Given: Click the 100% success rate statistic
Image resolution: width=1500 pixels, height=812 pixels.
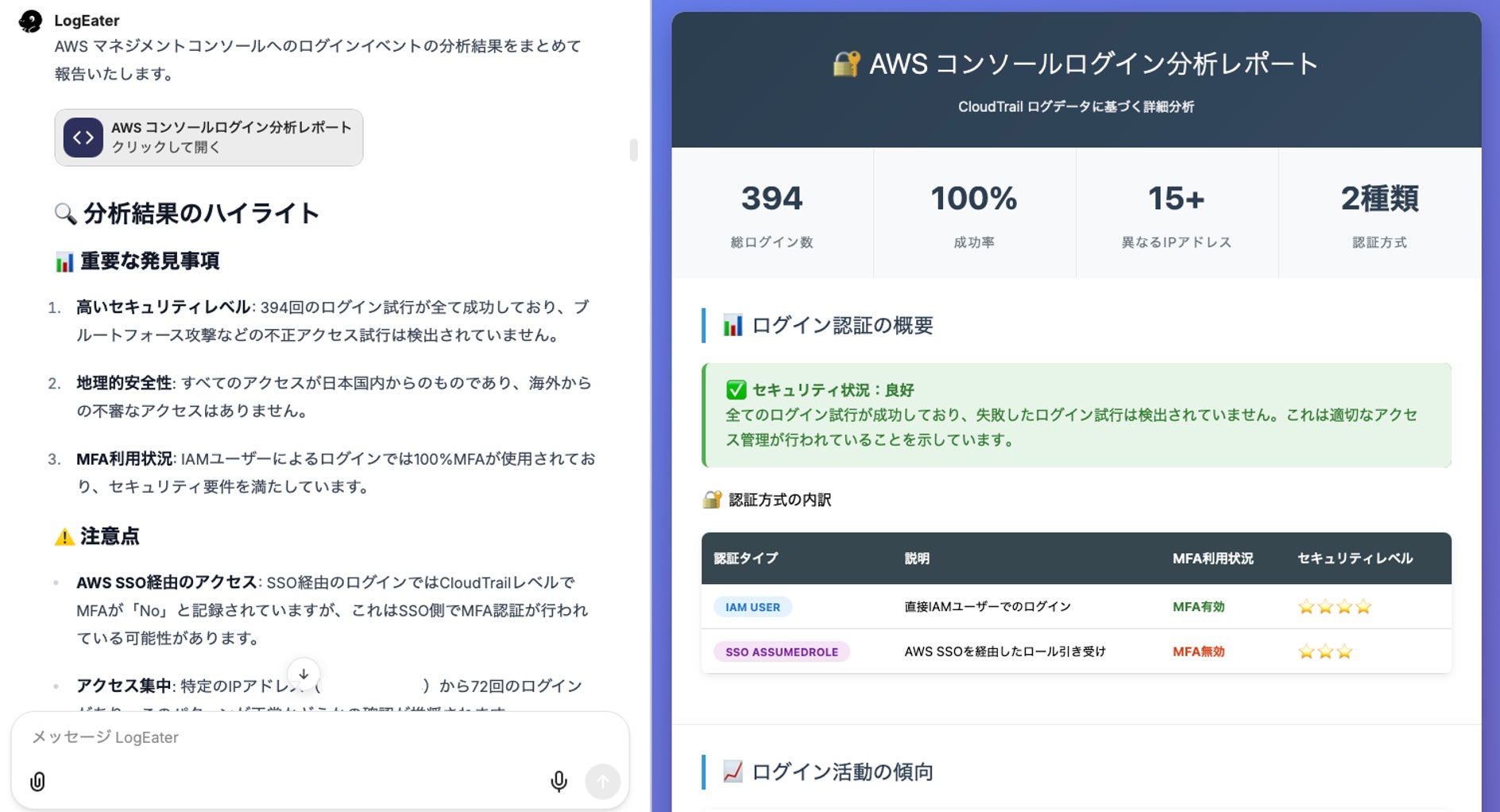Looking at the screenshot, I should pyautogui.click(x=974, y=199).
